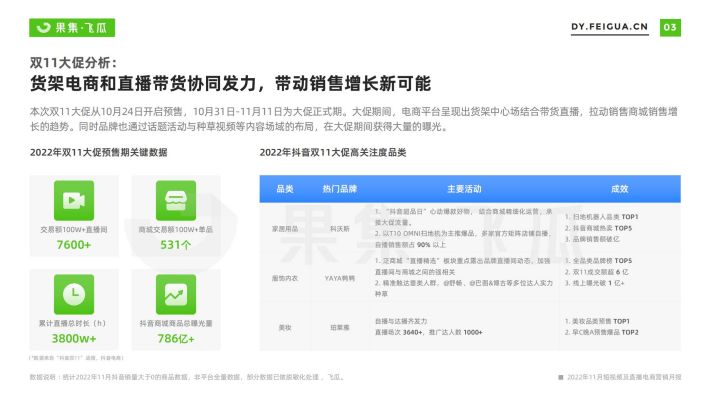710x399 pixels.
Task: Click the 家居用品 category table row
Action: tap(470, 228)
